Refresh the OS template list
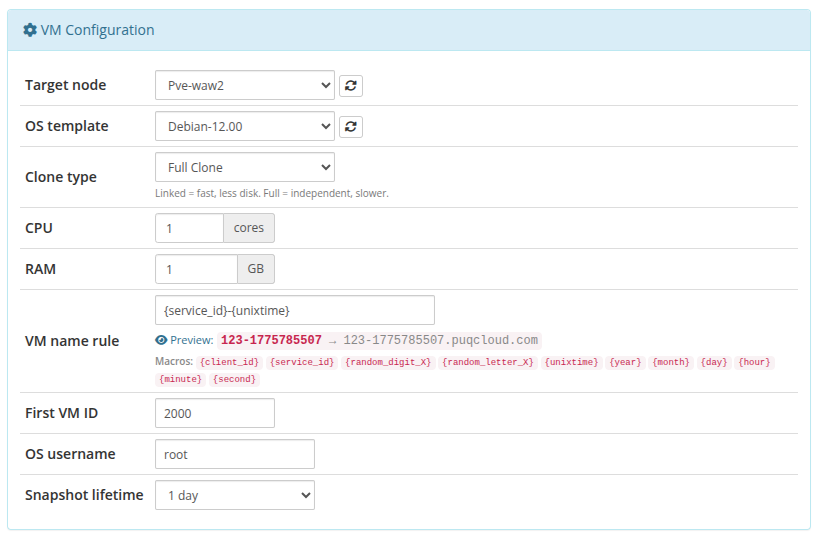This screenshot has width=822, height=539. (351, 126)
